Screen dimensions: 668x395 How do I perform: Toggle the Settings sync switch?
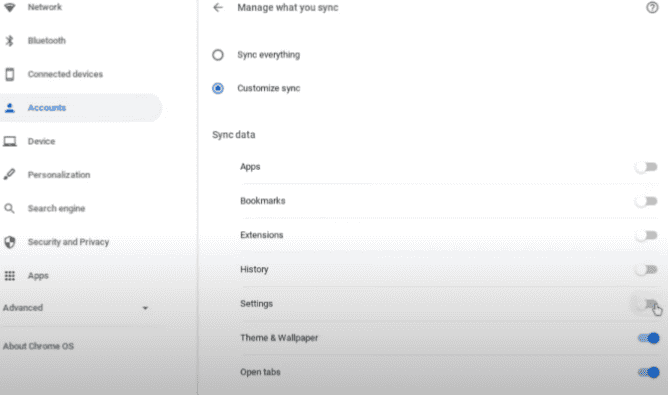[646, 304]
